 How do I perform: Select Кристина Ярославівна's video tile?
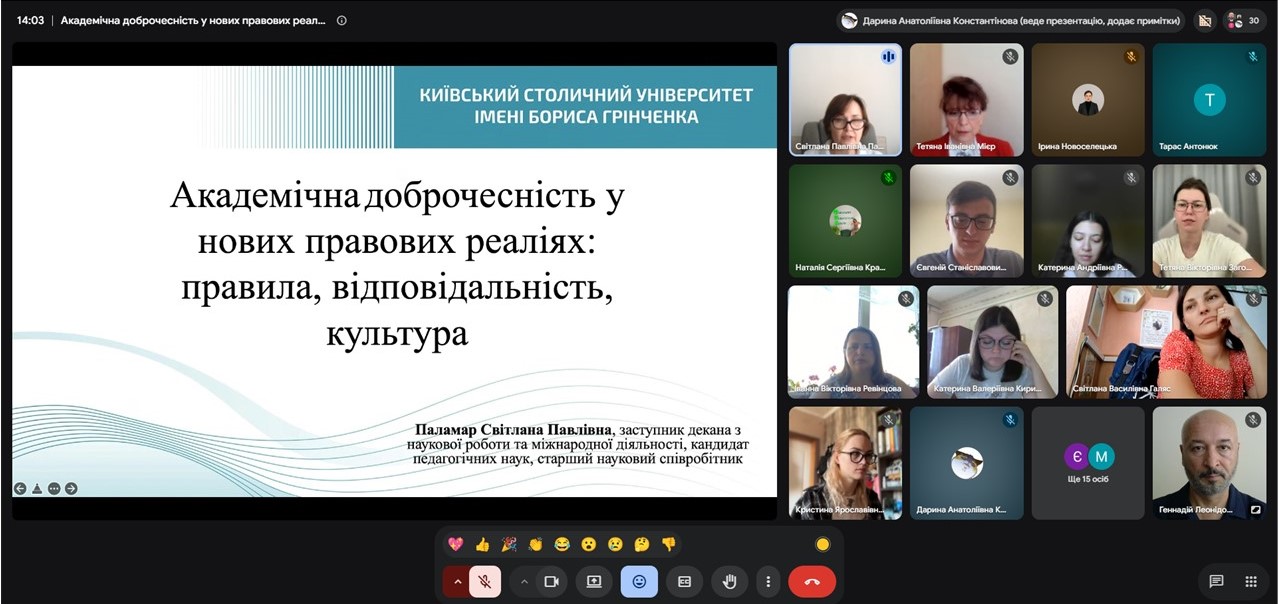click(x=845, y=463)
